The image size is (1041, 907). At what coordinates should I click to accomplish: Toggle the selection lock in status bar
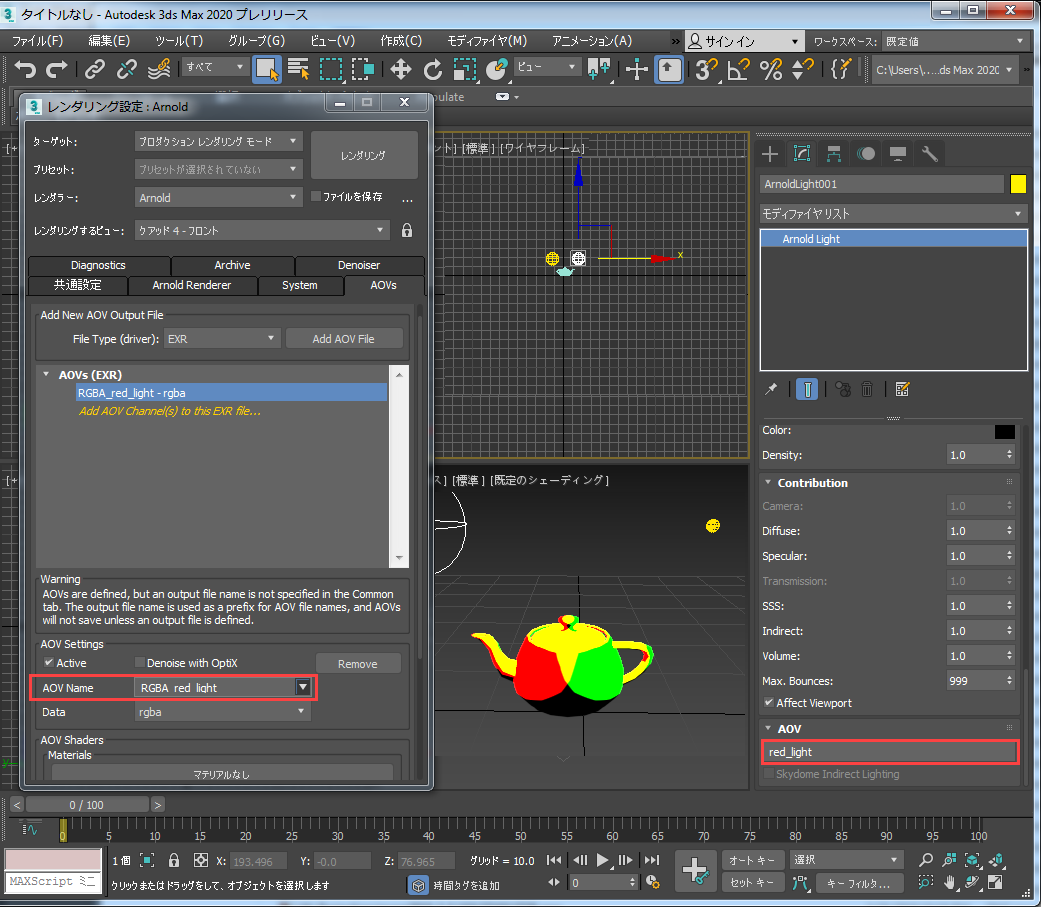pyautogui.click(x=174, y=861)
